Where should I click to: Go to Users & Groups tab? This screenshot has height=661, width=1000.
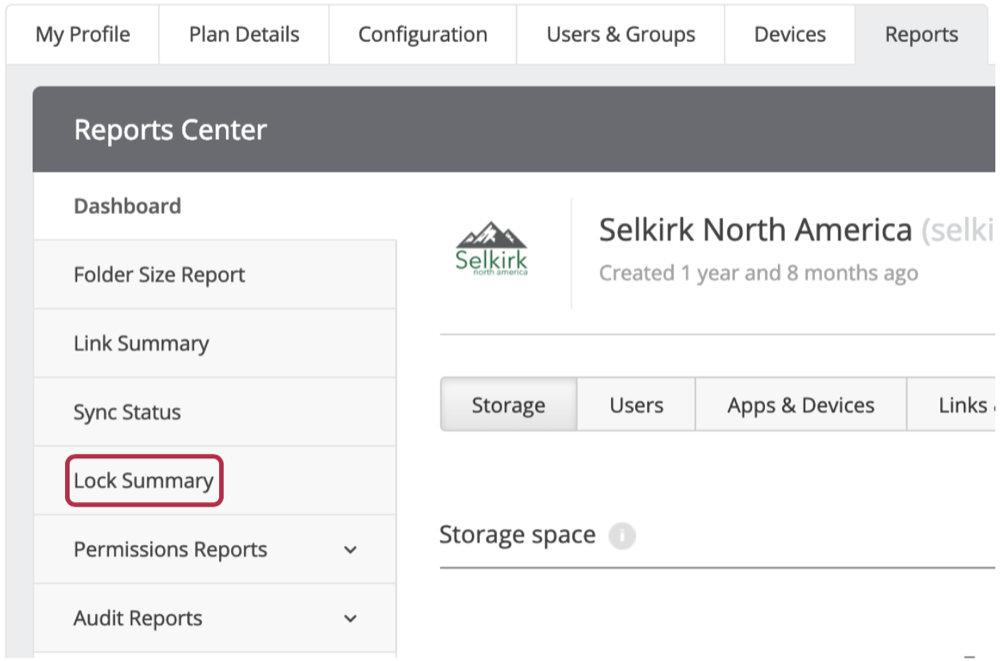tap(621, 34)
